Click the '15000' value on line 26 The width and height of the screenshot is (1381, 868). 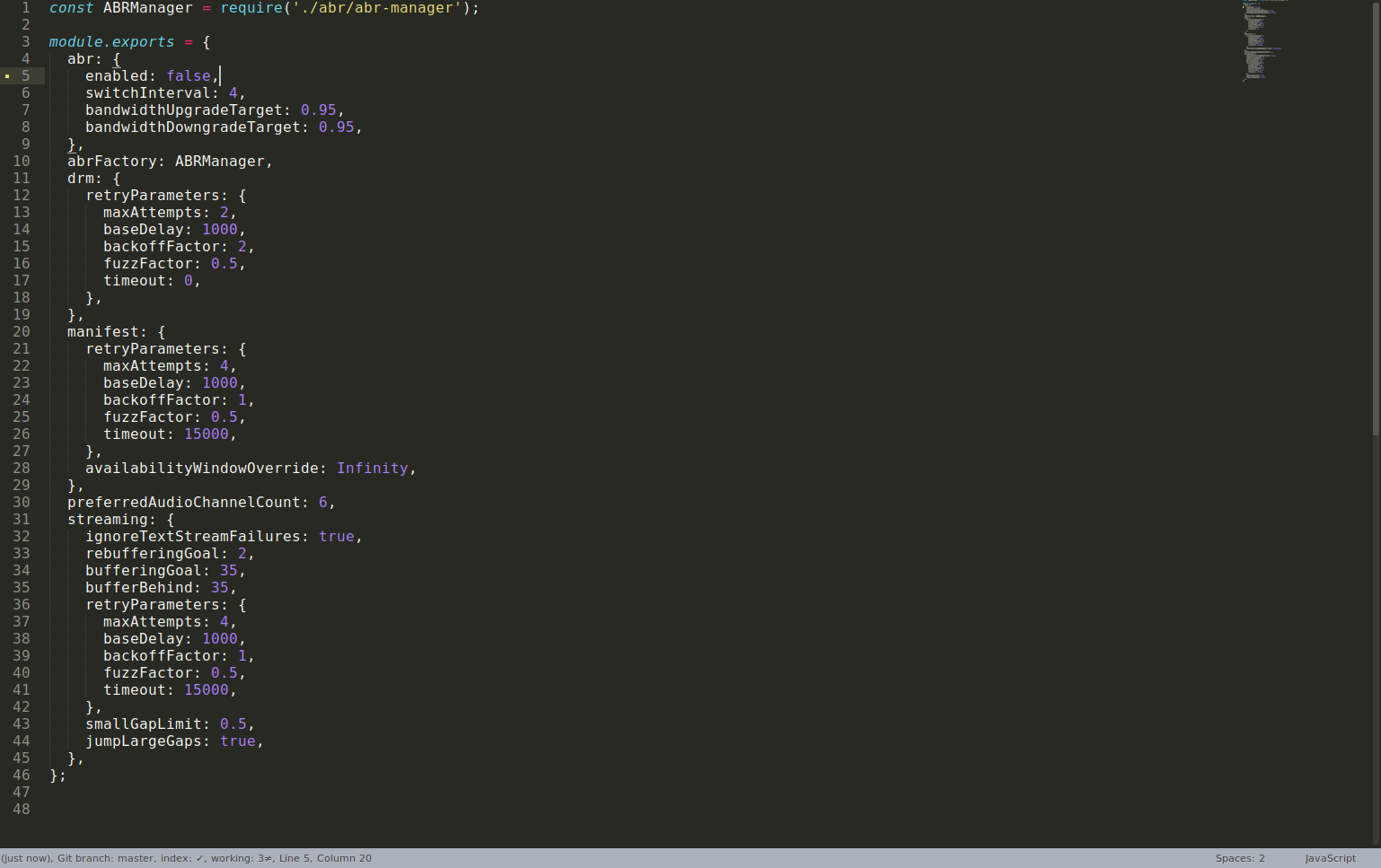tap(207, 434)
